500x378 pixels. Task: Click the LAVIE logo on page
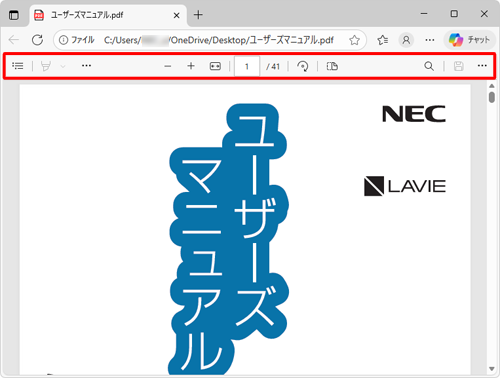pos(405,186)
